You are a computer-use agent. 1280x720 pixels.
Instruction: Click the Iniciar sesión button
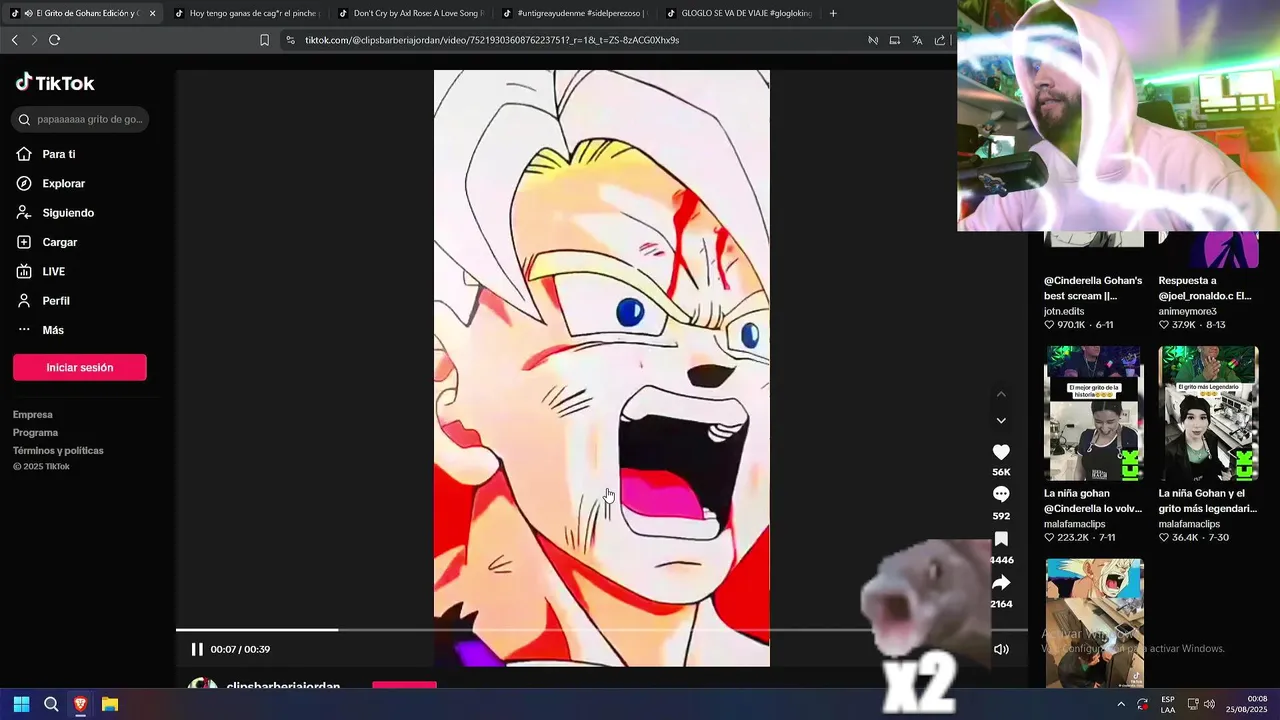(x=80, y=367)
